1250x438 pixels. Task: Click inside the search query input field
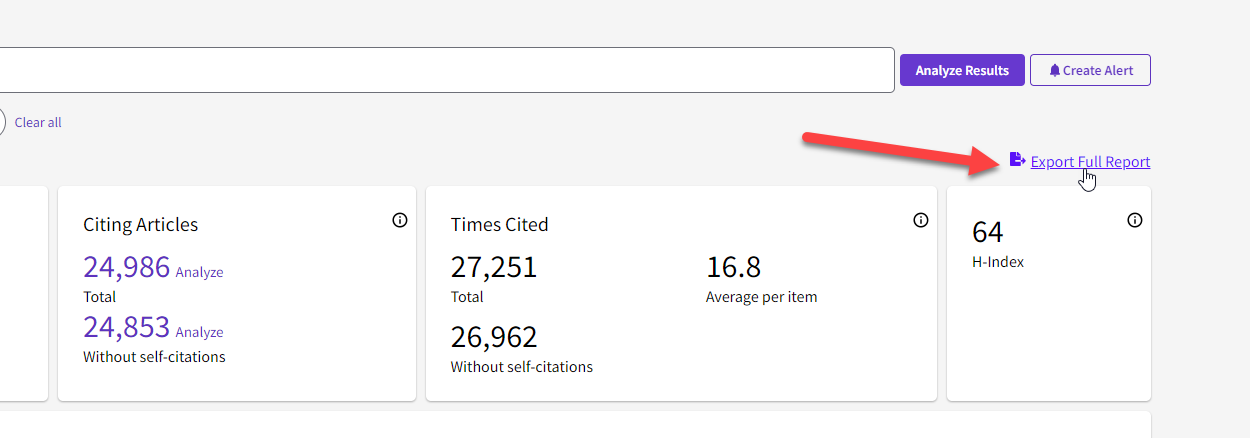pos(447,70)
